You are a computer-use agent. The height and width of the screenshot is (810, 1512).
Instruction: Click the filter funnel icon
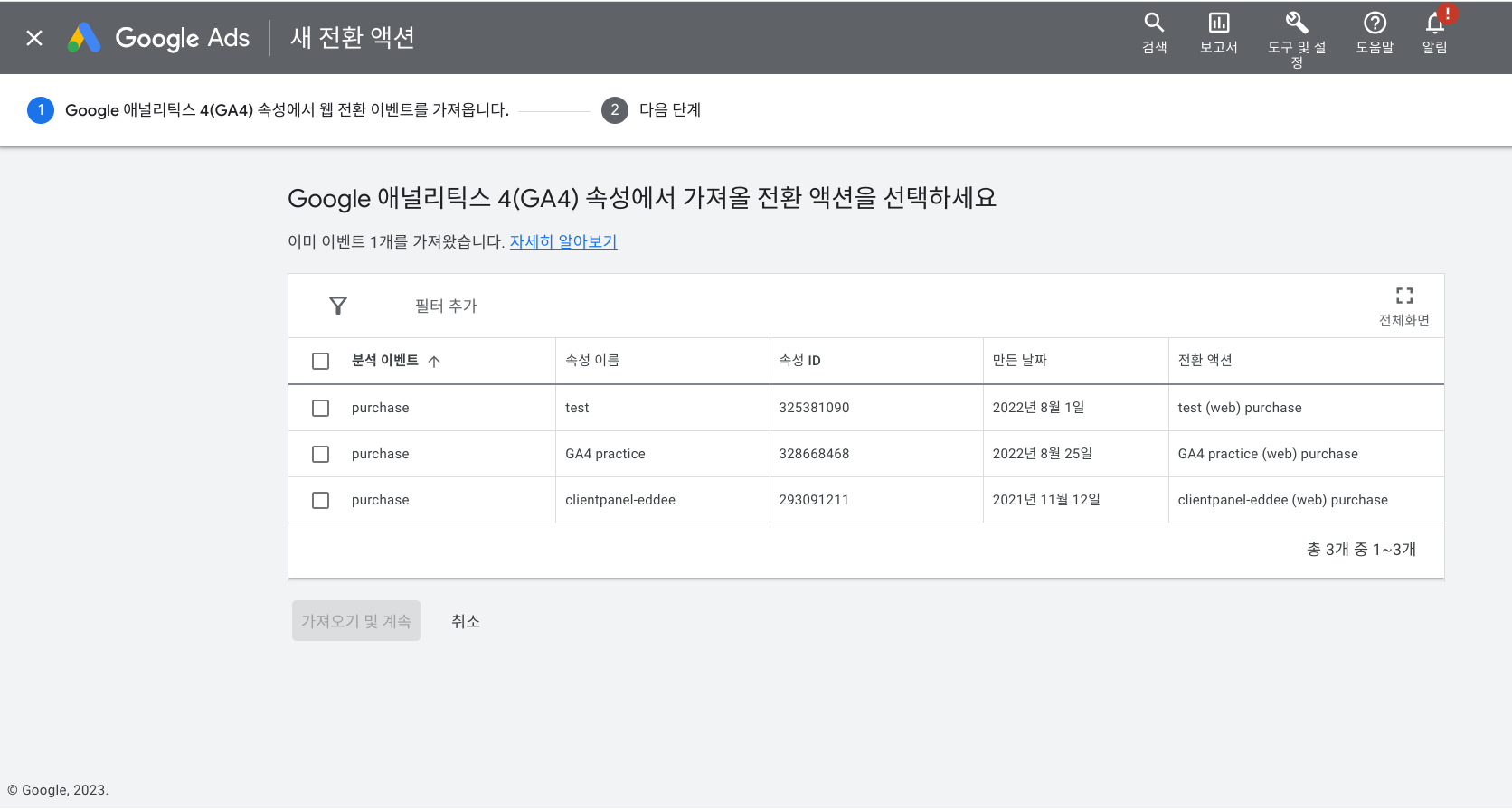click(x=338, y=306)
